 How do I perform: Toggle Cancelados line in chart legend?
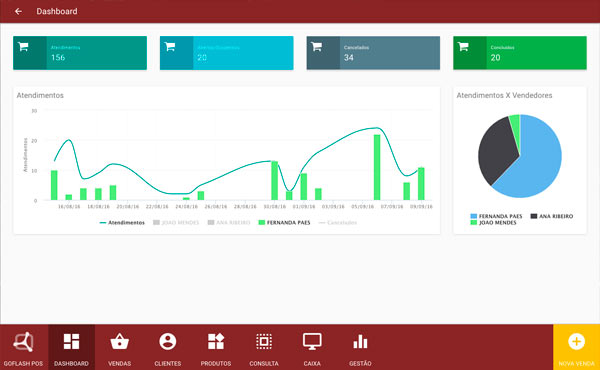[338, 222]
